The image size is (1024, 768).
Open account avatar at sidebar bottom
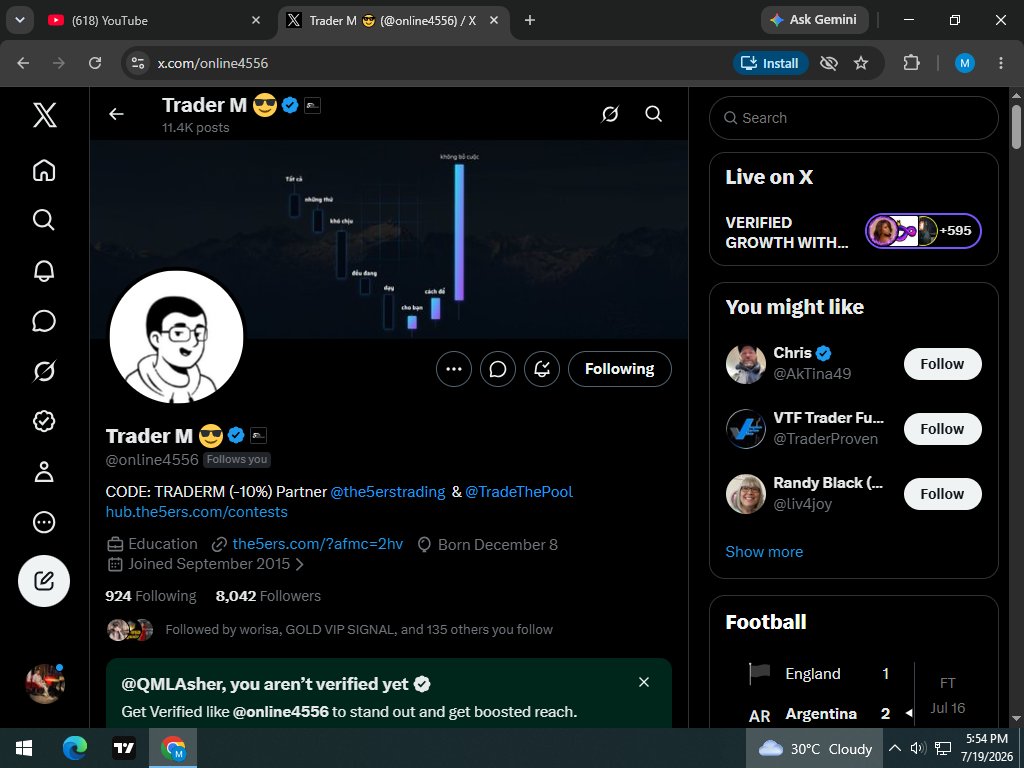tap(44, 684)
